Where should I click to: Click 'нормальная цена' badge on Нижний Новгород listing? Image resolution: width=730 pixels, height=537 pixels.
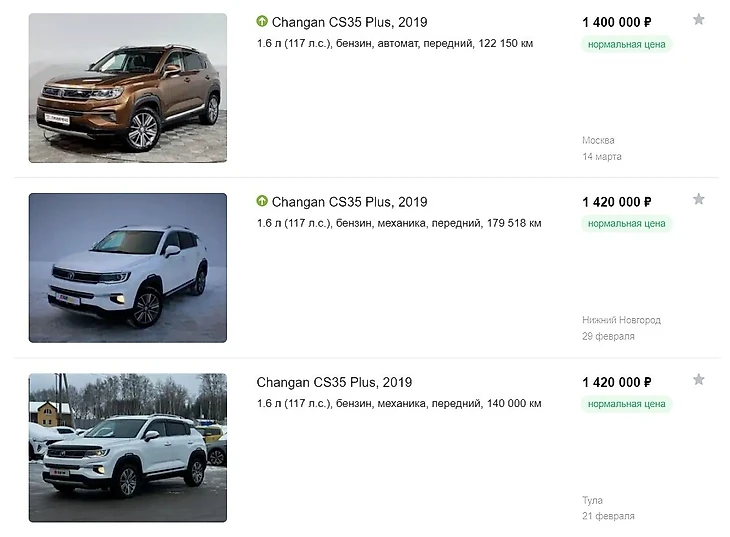coord(626,224)
